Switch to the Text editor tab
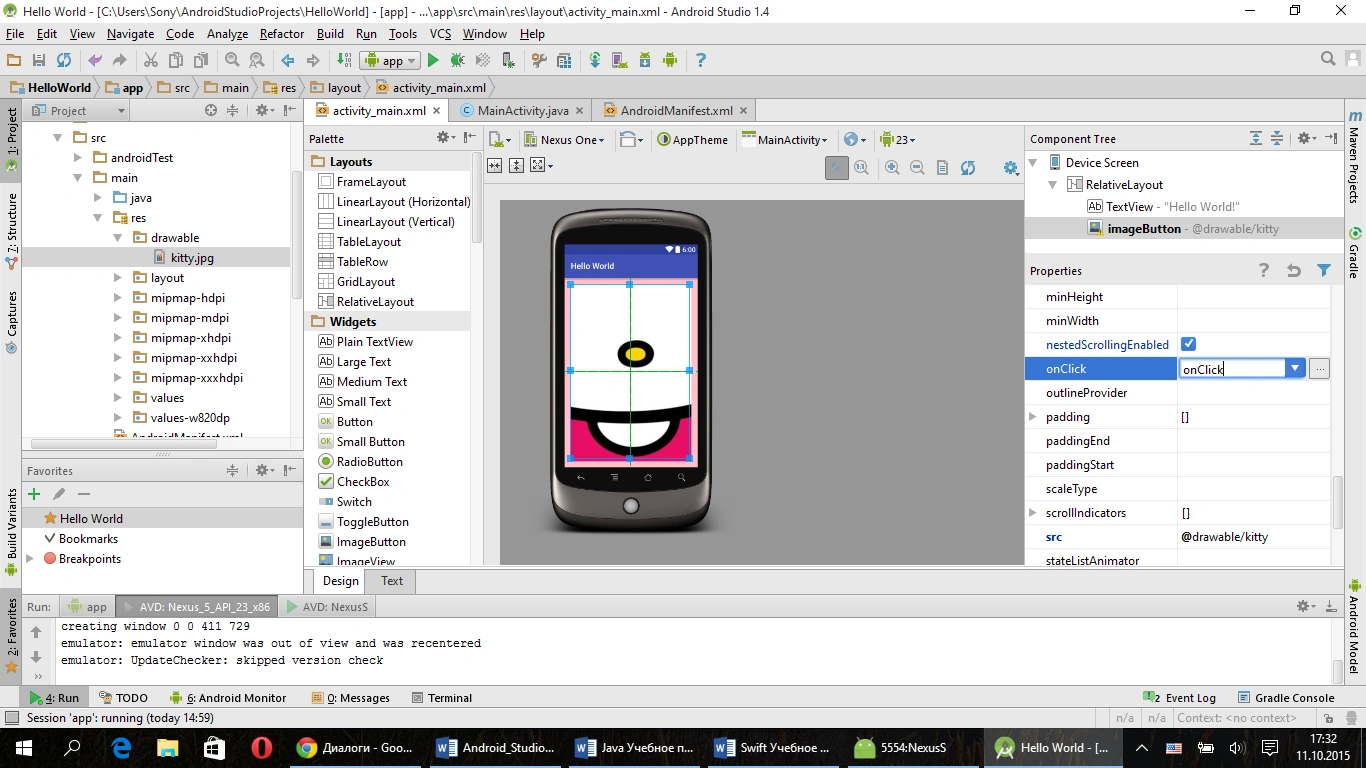 (x=392, y=581)
